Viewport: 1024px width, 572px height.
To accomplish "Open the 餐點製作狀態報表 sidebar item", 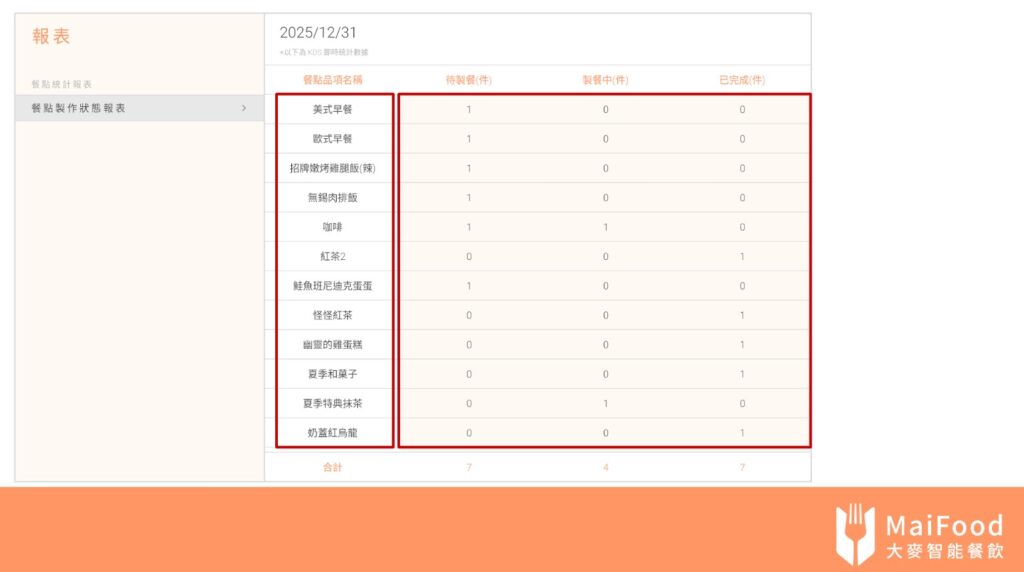I will click(x=80, y=108).
